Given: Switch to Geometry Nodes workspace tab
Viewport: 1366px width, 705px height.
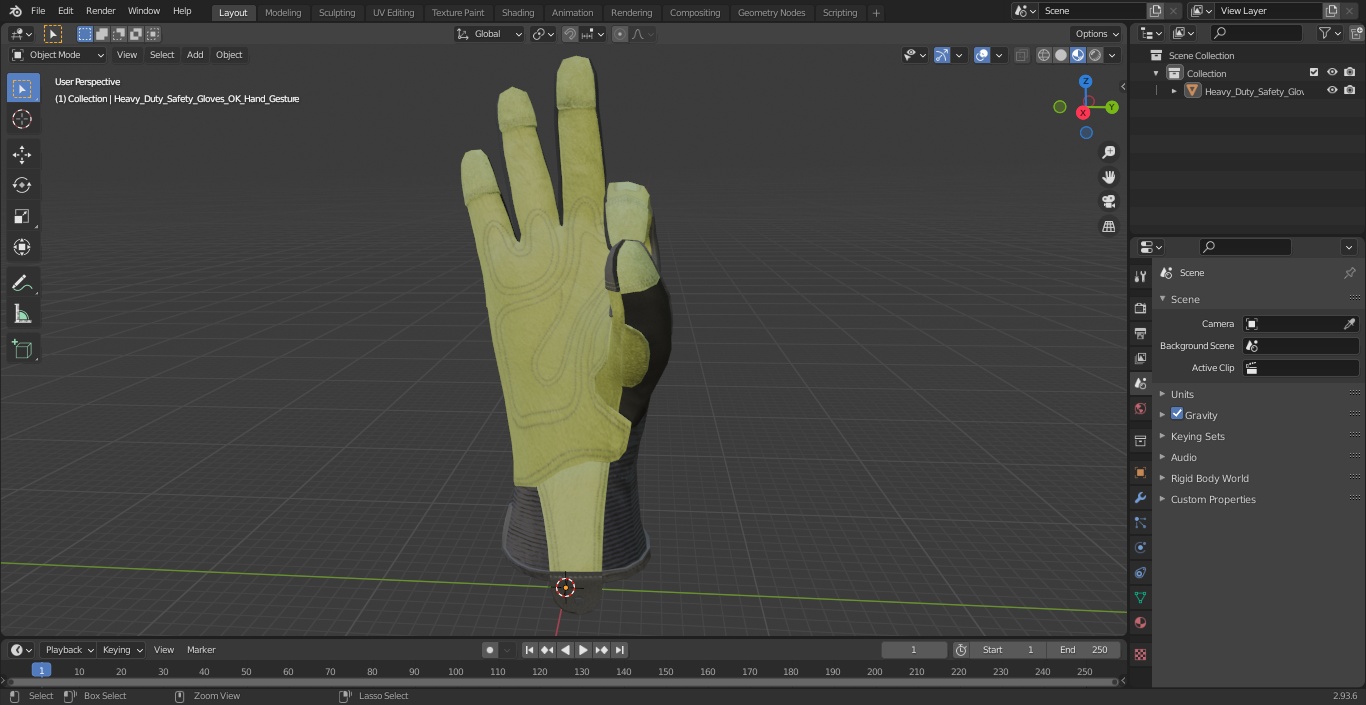Looking at the screenshot, I should click(x=771, y=13).
